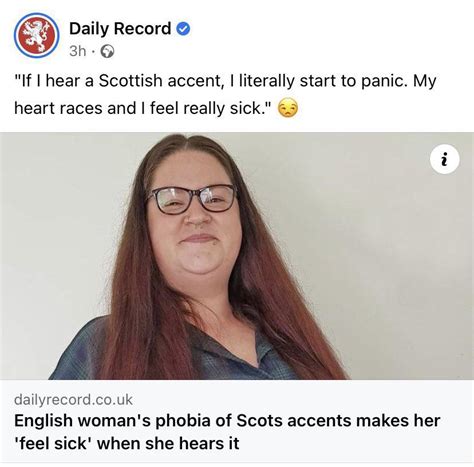Click the globe public audience icon
This screenshot has height=467, width=474.
click(x=107, y=51)
